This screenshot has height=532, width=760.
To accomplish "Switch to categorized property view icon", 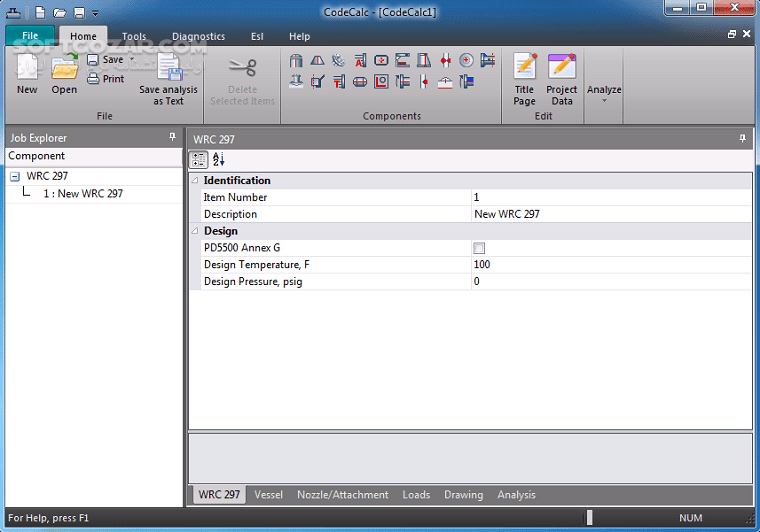I will point(198,159).
